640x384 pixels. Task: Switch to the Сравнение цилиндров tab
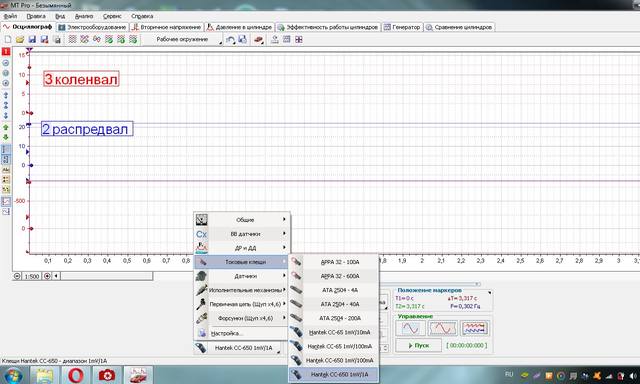point(459,27)
